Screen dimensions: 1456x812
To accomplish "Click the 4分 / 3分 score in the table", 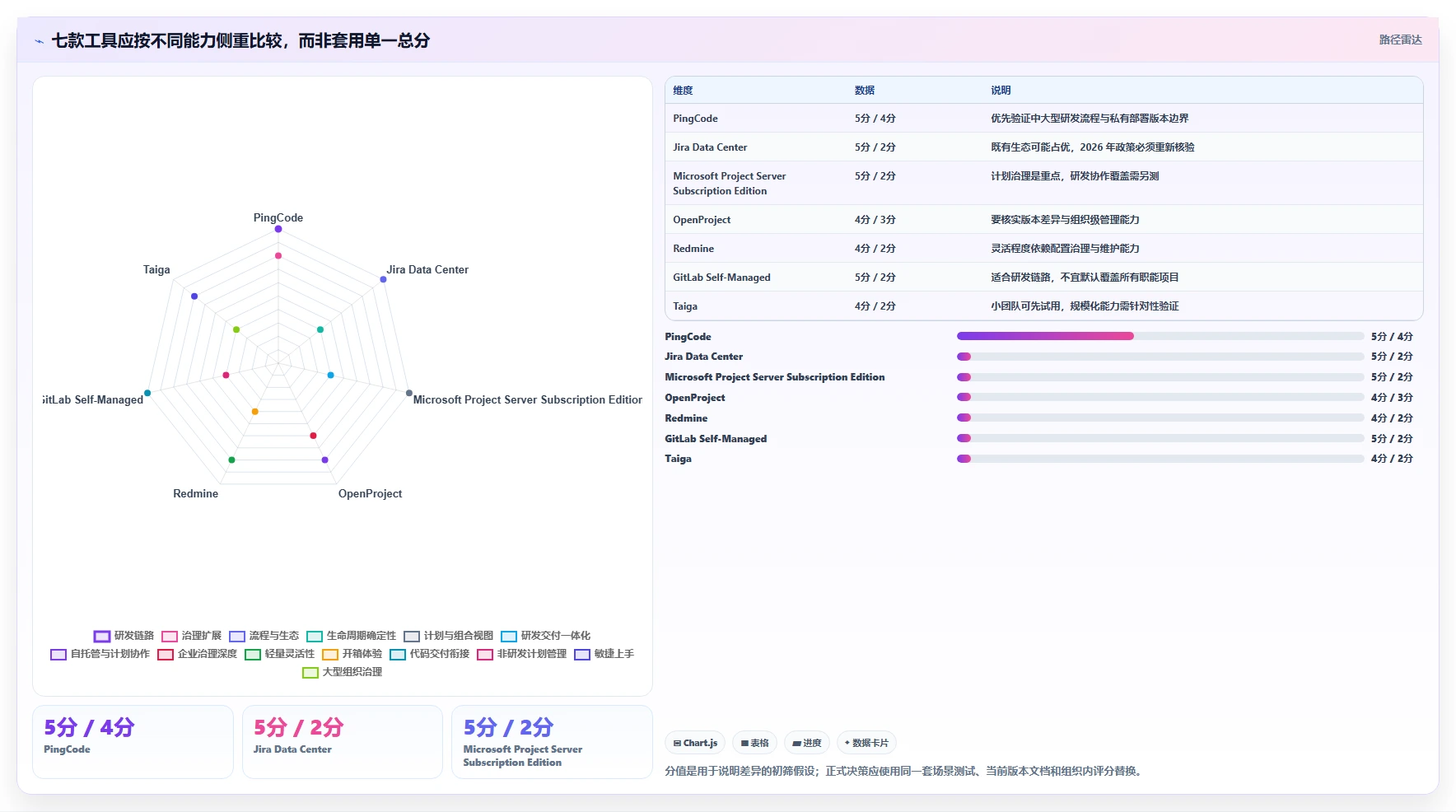I will [x=875, y=220].
